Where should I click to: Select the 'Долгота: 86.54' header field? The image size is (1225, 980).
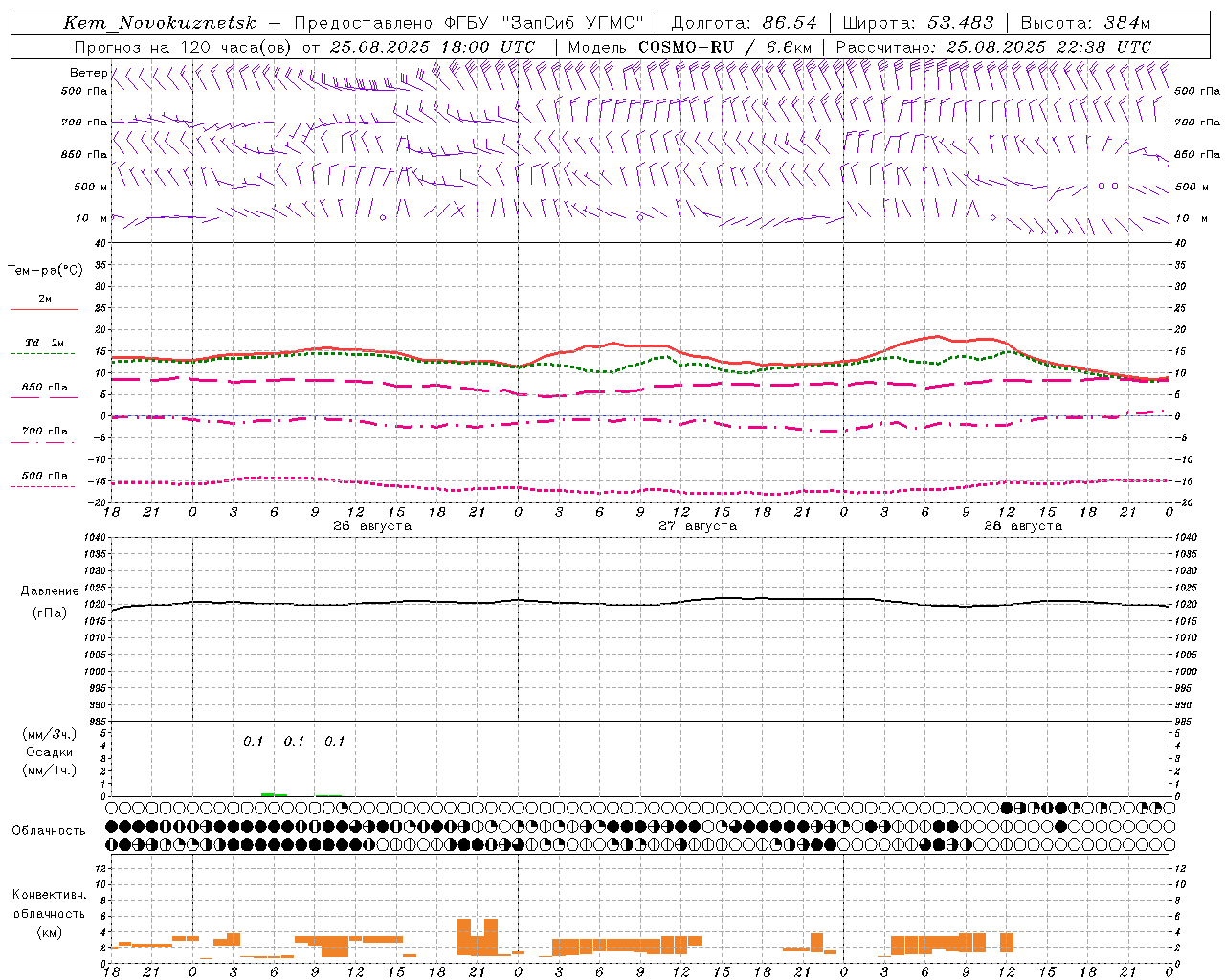(x=745, y=23)
